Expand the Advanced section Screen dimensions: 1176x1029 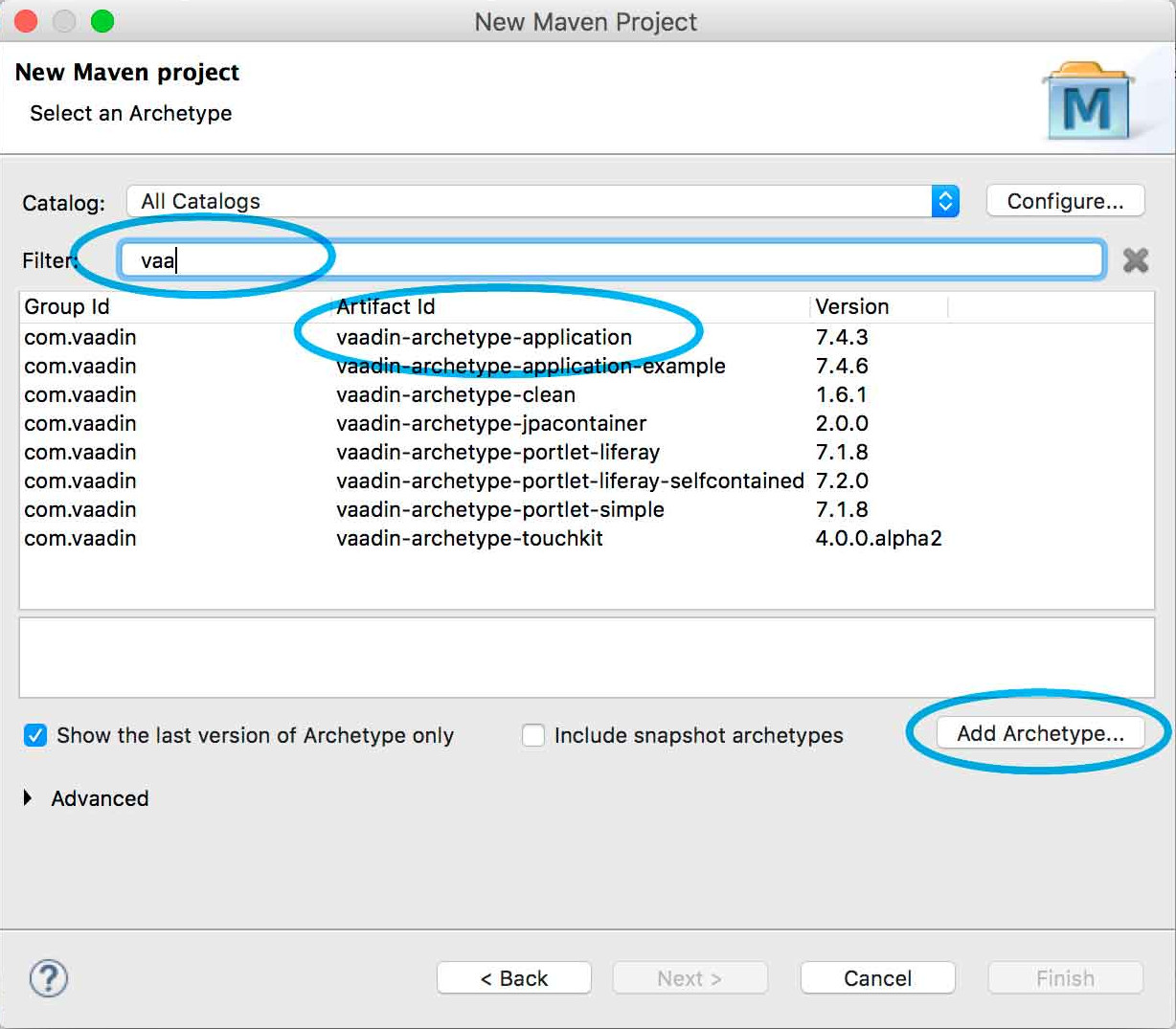pyautogui.click(x=28, y=798)
